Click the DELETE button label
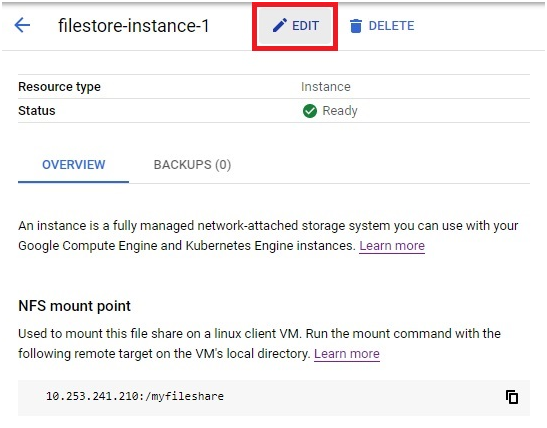 point(391,26)
